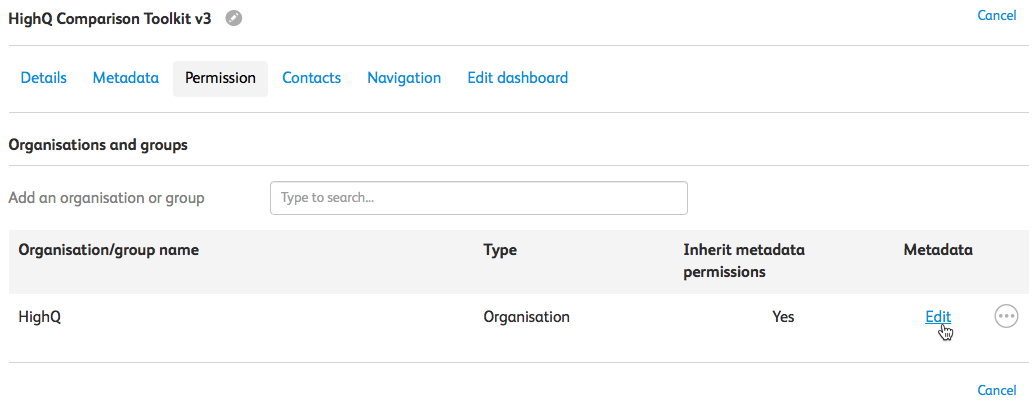
Task: Click the Type column header
Action: (x=500, y=250)
